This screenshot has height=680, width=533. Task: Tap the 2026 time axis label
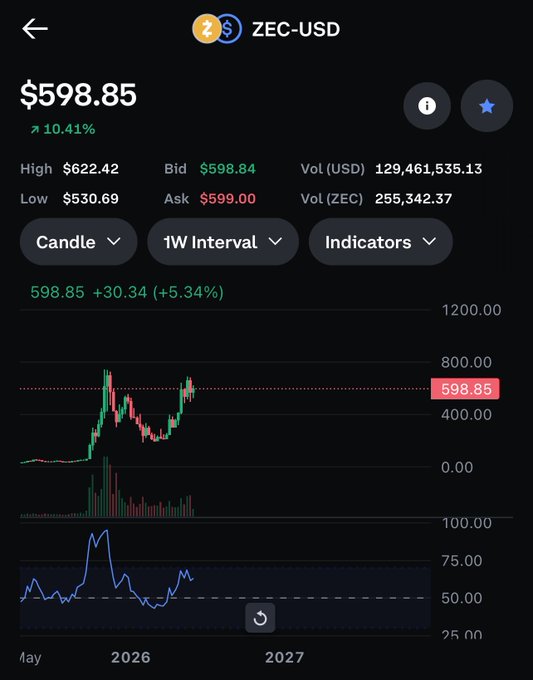click(131, 657)
